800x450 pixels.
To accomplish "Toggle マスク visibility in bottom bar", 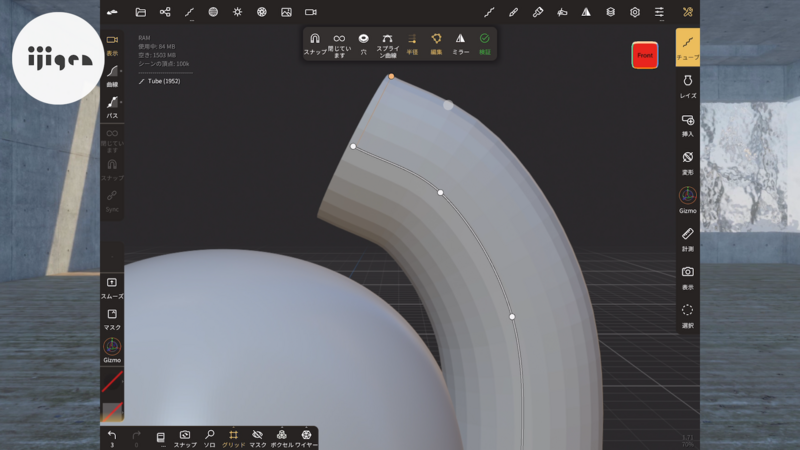I will click(258, 438).
